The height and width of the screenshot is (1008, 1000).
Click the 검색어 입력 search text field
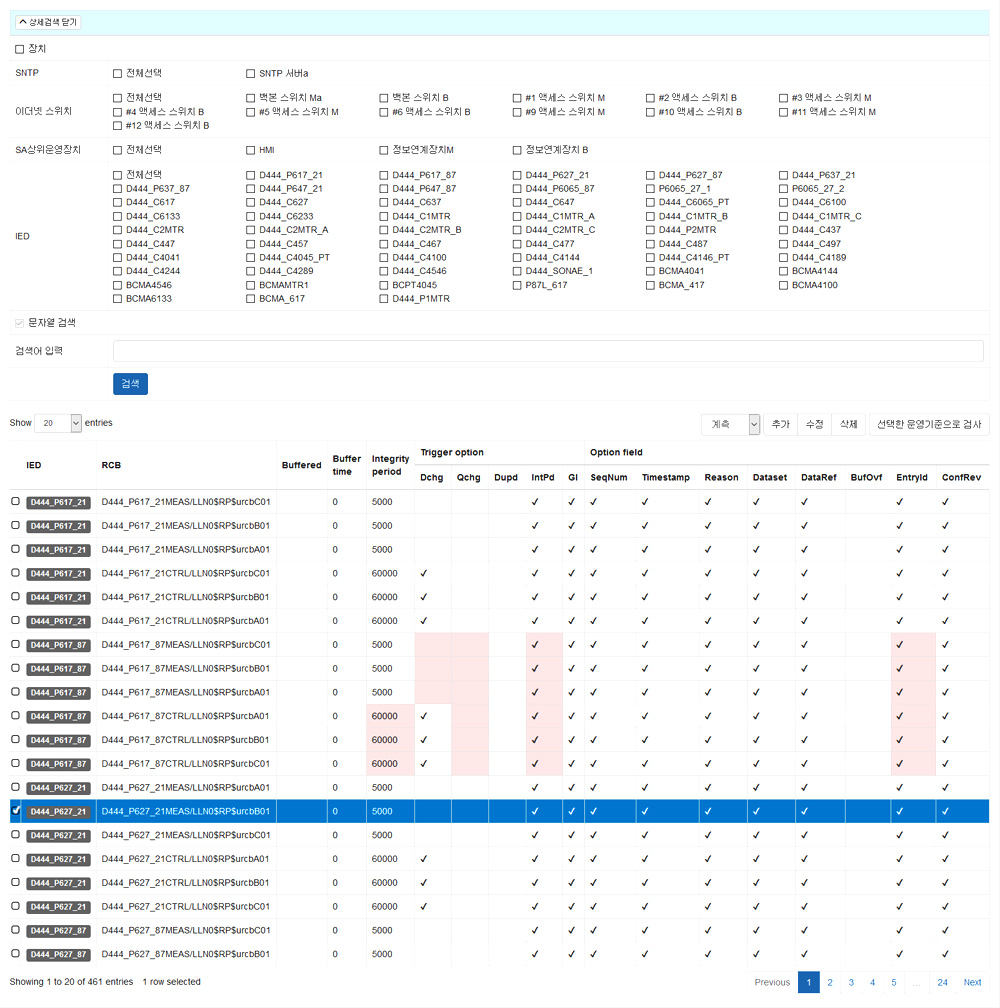548,351
